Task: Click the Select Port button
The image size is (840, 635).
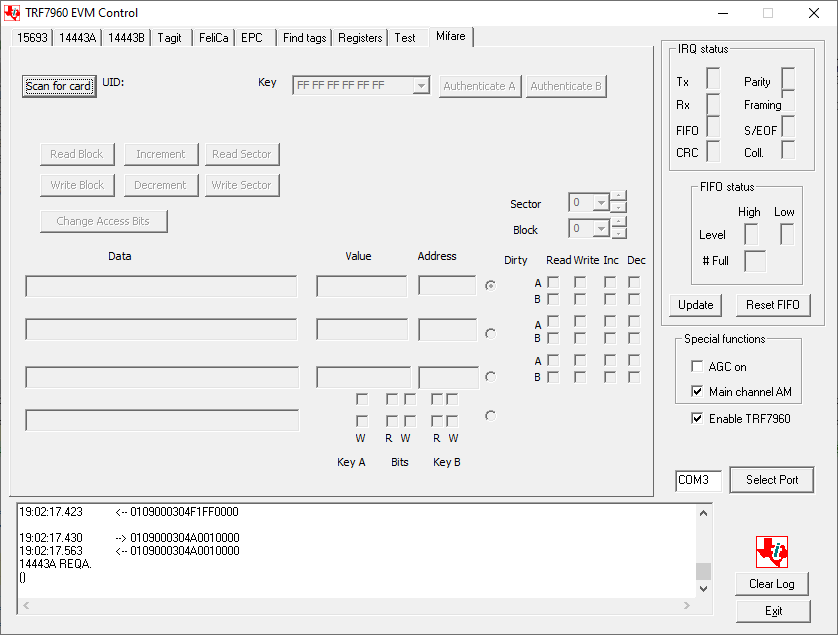Action: (772, 480)
